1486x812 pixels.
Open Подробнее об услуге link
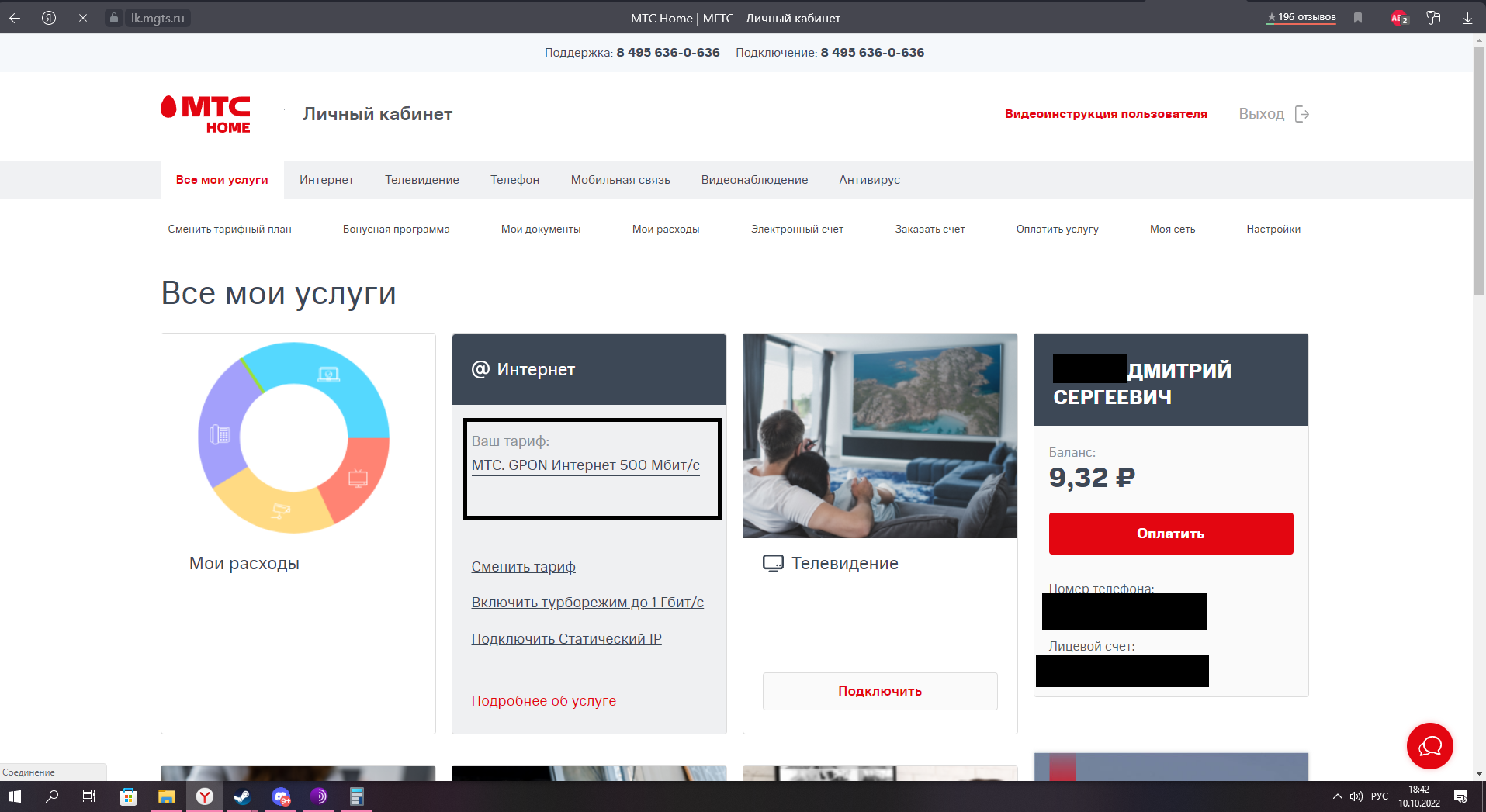coord(544,701)
